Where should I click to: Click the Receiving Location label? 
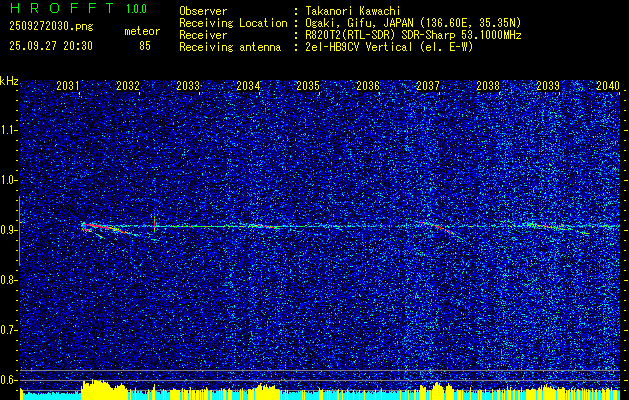point(233,23)
